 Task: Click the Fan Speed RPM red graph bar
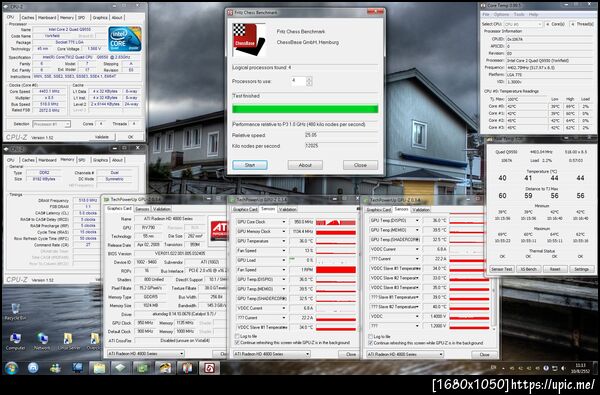(336, 270)
